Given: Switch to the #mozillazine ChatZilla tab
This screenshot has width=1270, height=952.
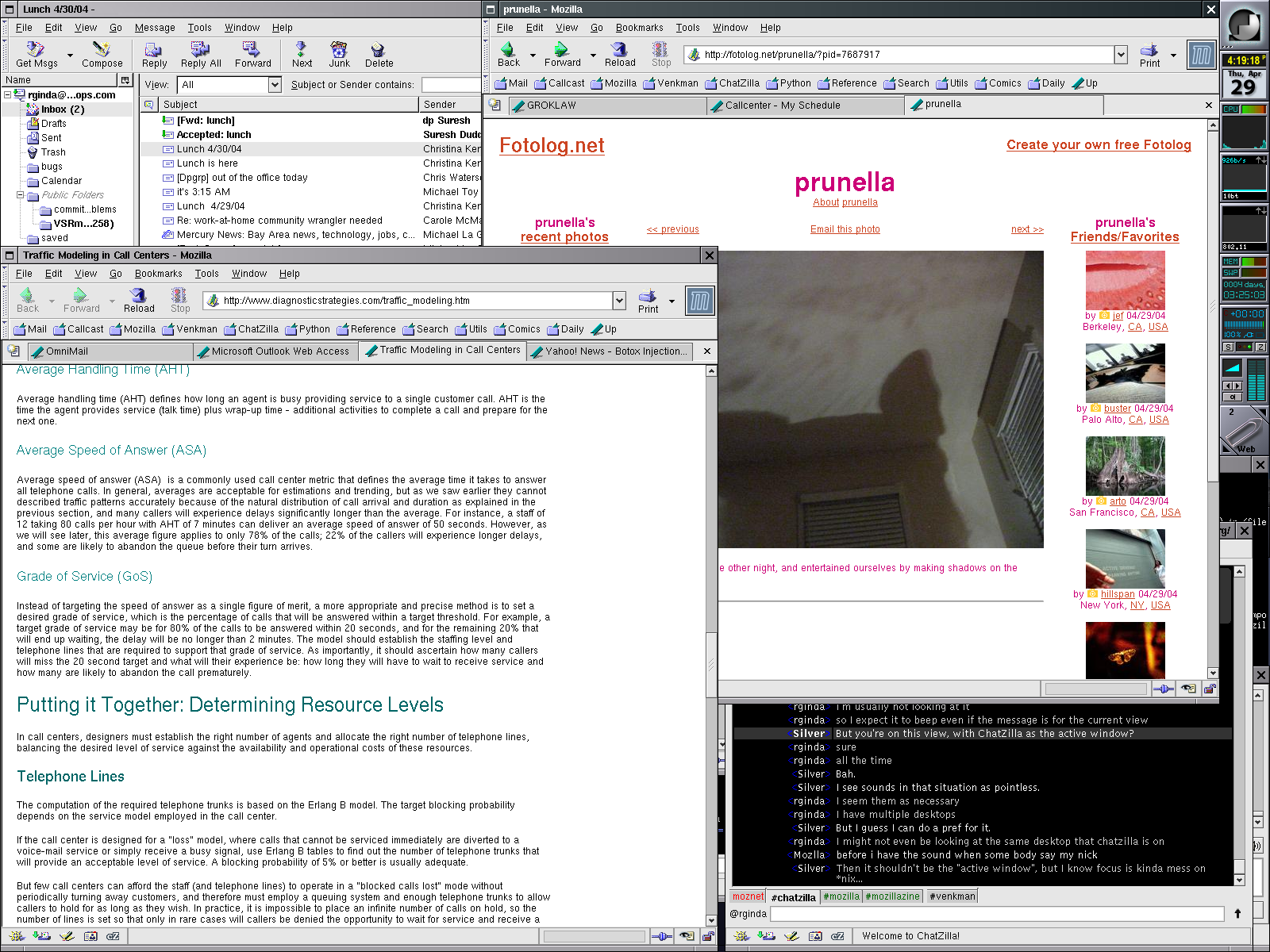Looking at the screenshot, I should 892,896.
